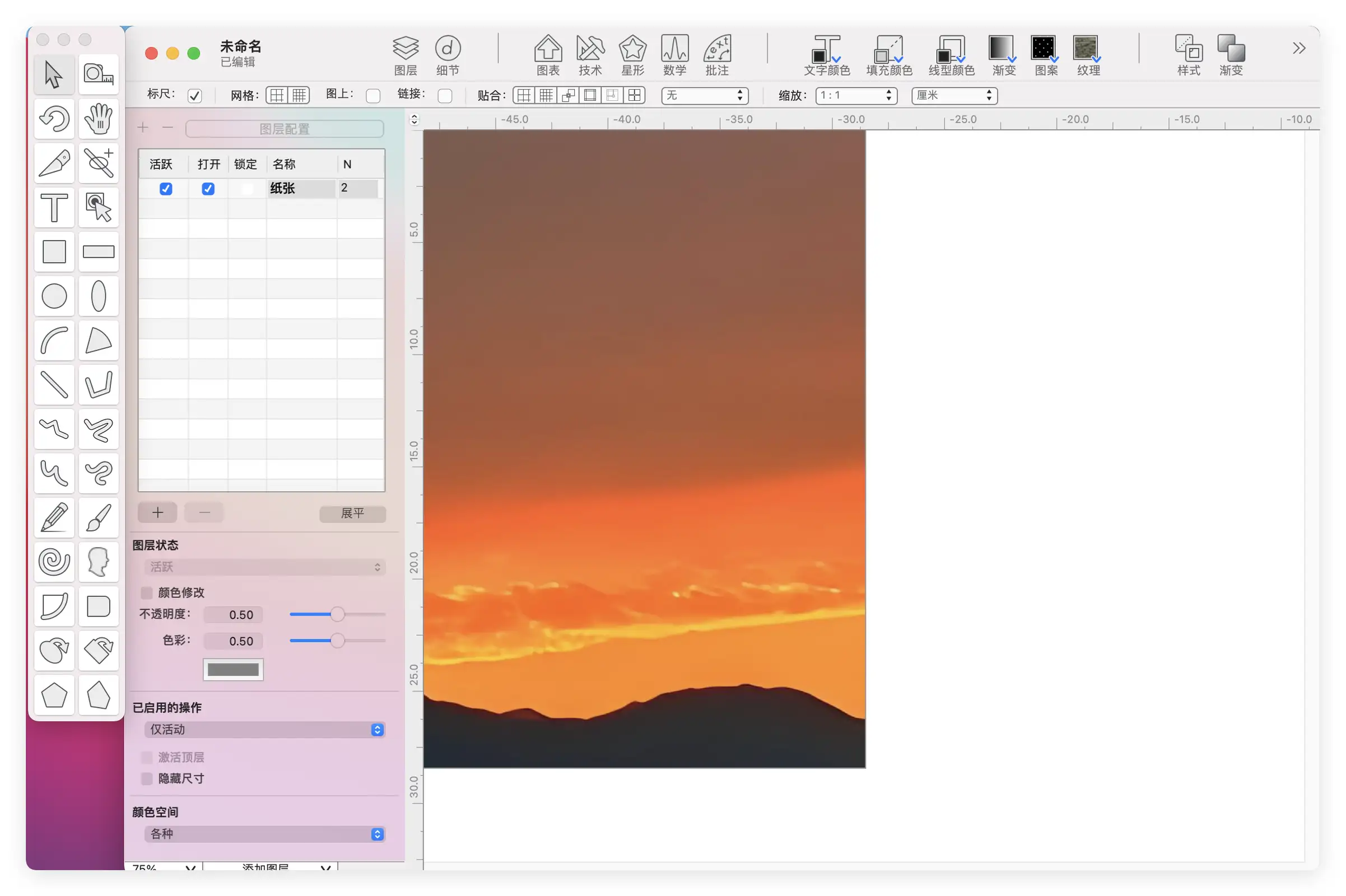Select the Pencil tool
This screenshot has width=1346, height=896.
54,517
